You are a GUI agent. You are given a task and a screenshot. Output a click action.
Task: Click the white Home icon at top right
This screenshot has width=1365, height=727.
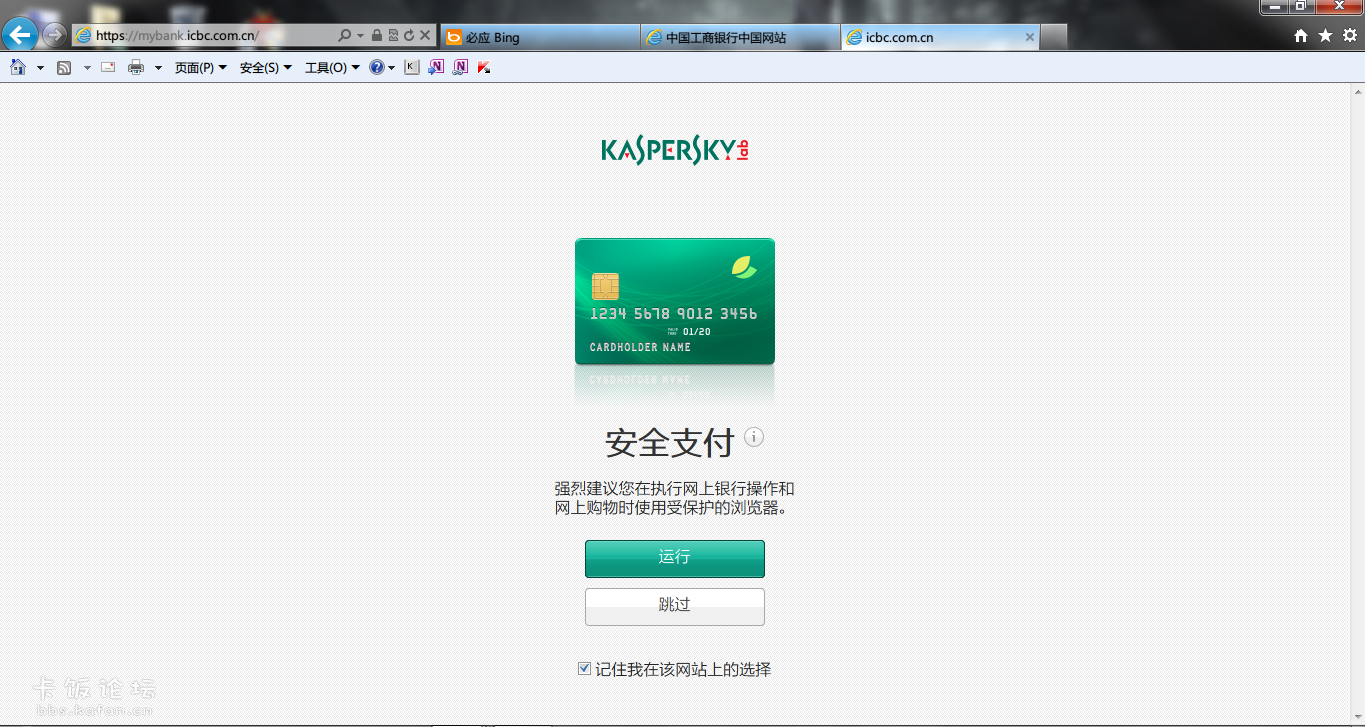point(1301,36)
